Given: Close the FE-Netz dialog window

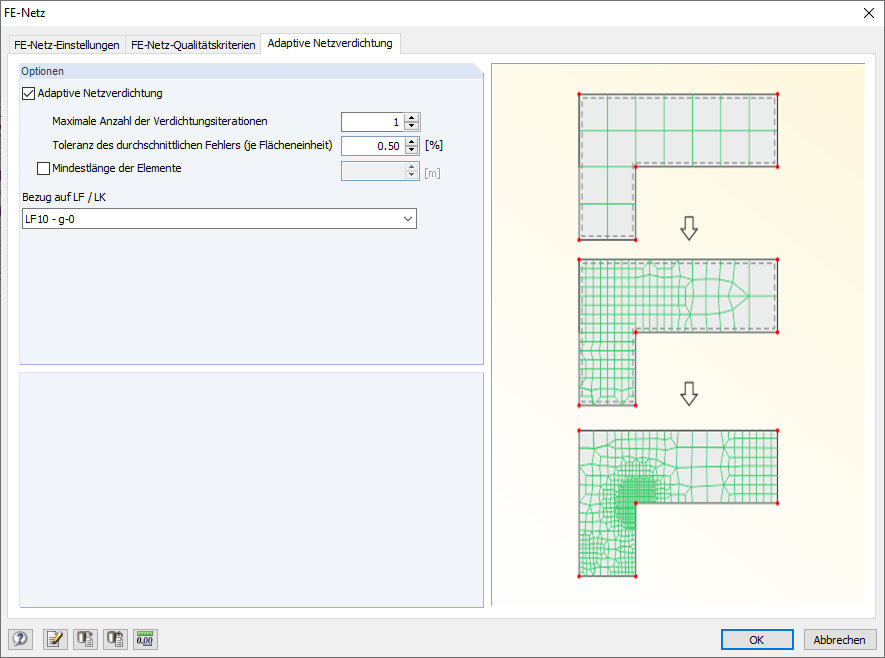Looking at the screenshot, I should tap(869, 13).
